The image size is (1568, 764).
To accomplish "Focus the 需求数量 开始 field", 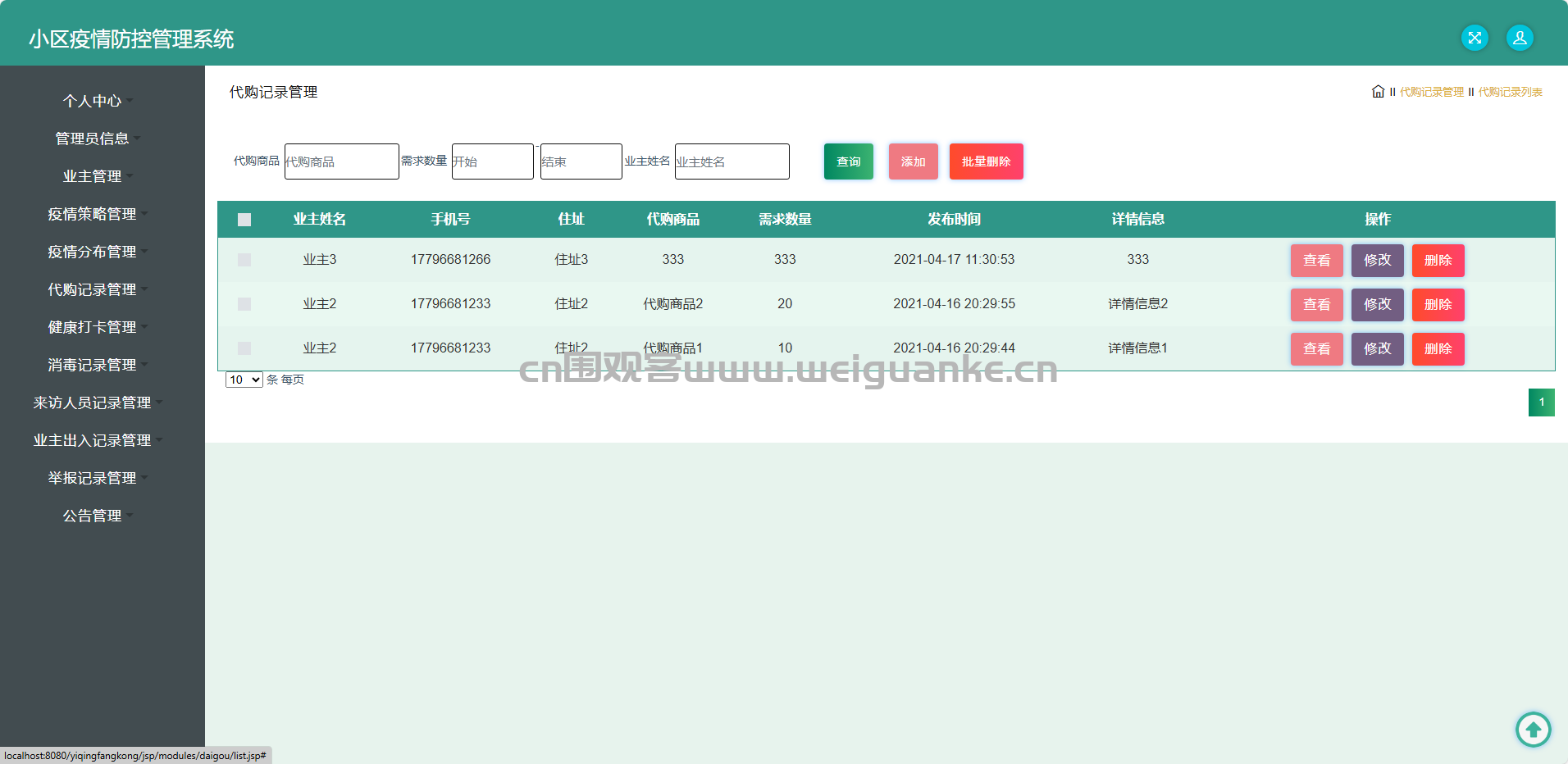I will [493, 161].
